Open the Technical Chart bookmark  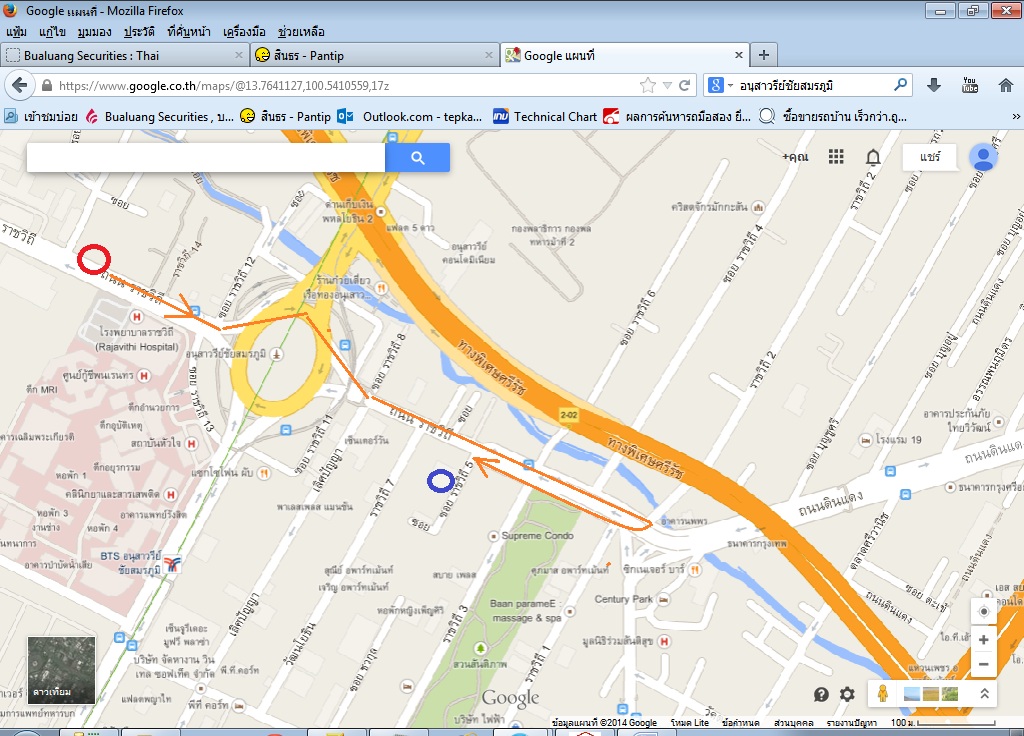pos(545,117)
